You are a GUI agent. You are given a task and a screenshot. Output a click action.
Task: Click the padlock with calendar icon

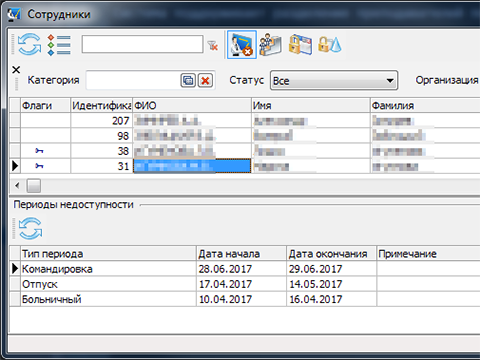pyautogui.click(x=300, y=45)
